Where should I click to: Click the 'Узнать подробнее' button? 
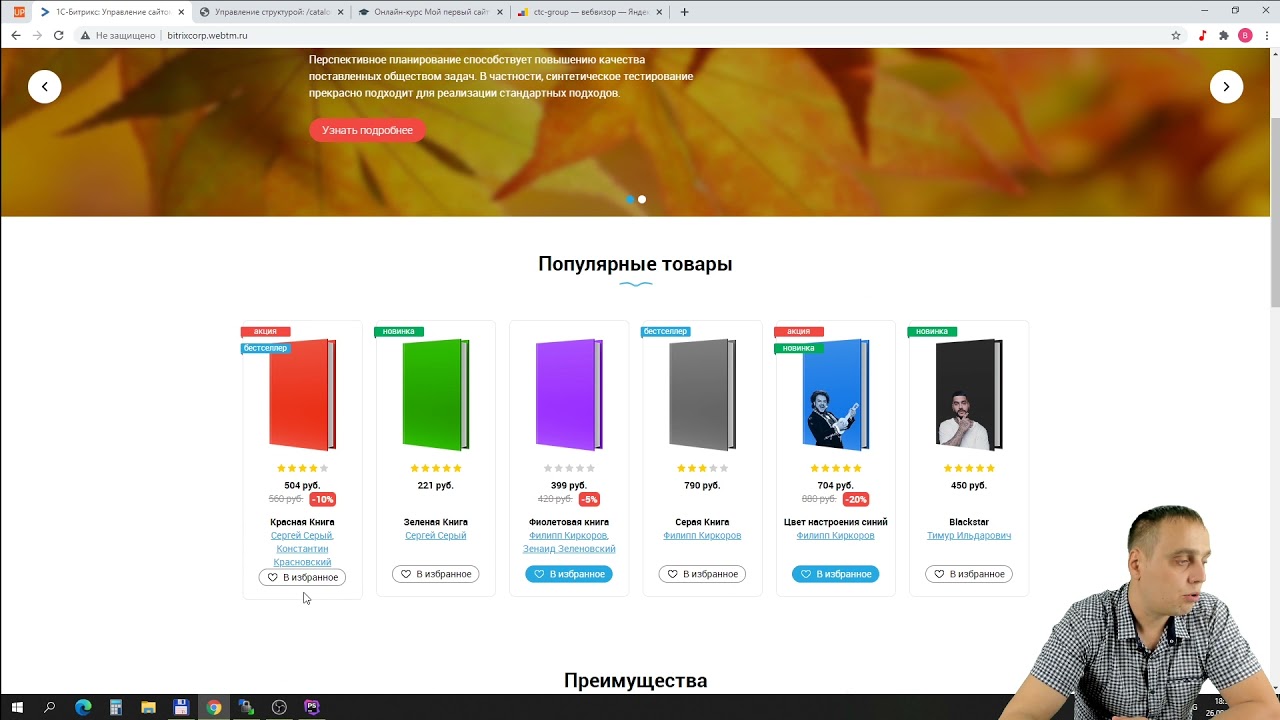click(x=367, y=130)
